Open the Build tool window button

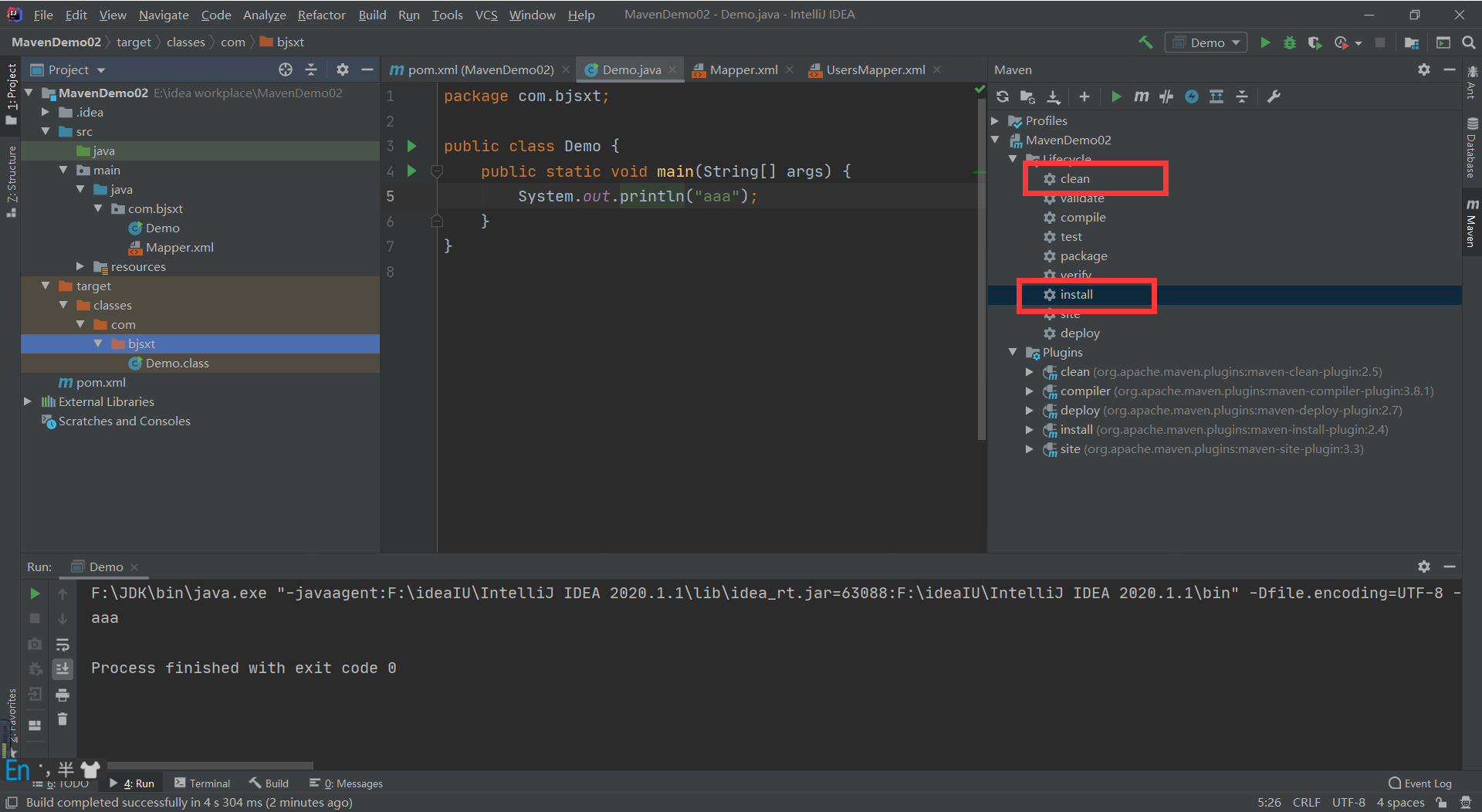click(269, 783)
